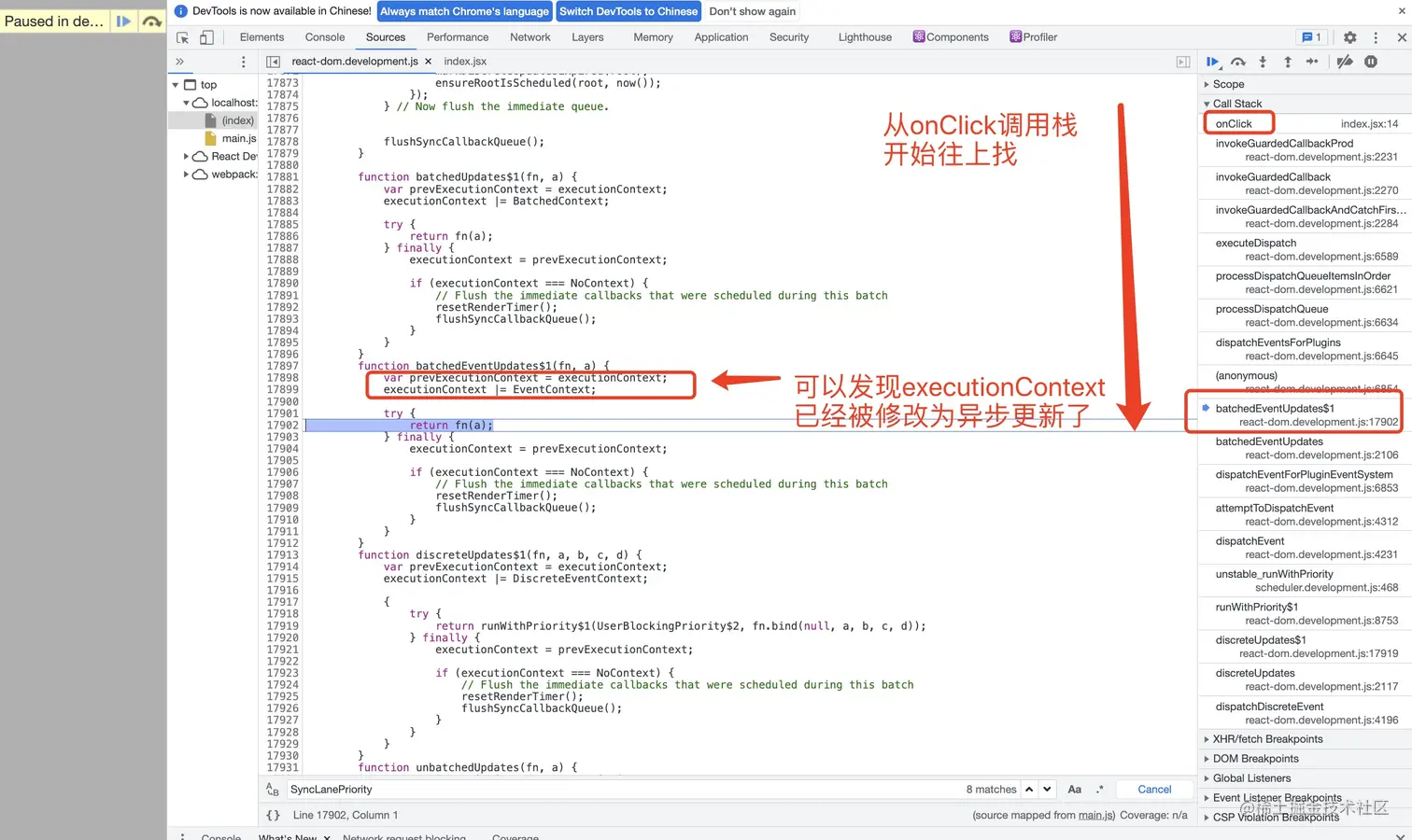Screen dimensions: 1412x840
Task: Go to the previous search match
Action: tap(1029, 790)
